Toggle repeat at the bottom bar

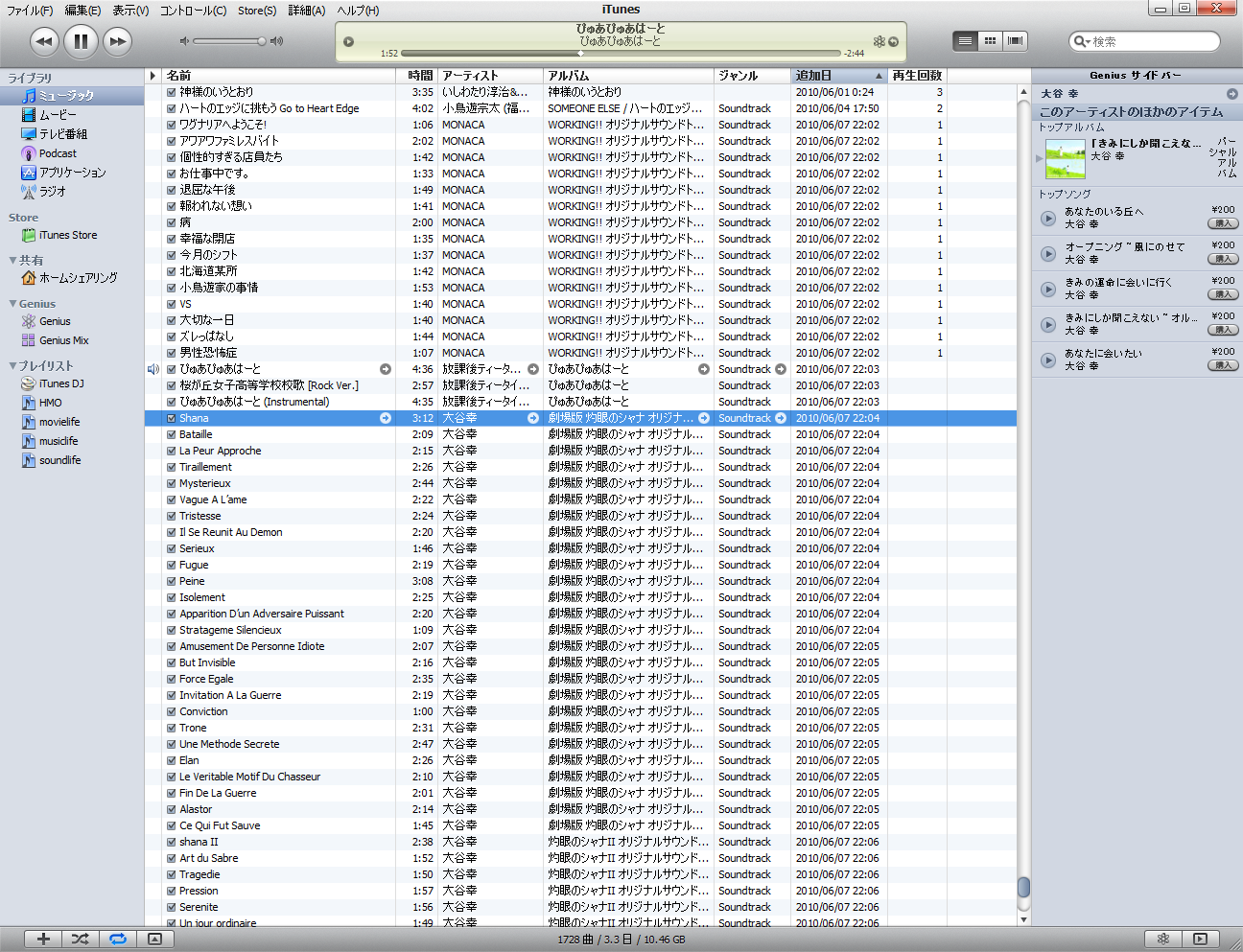click(118, 939)
